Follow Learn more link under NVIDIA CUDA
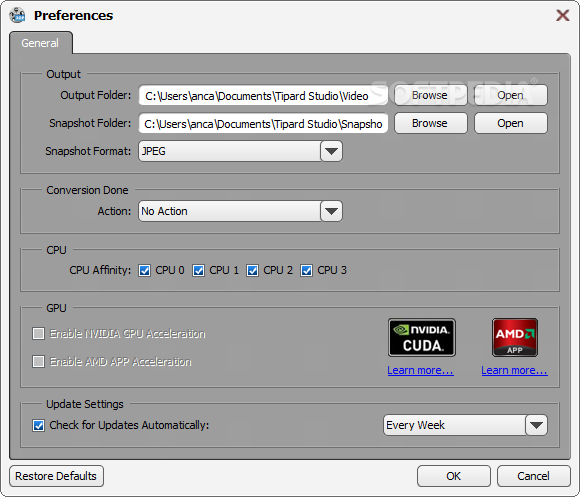This screenshot has height=497, width=580. (x=421, y=370)
